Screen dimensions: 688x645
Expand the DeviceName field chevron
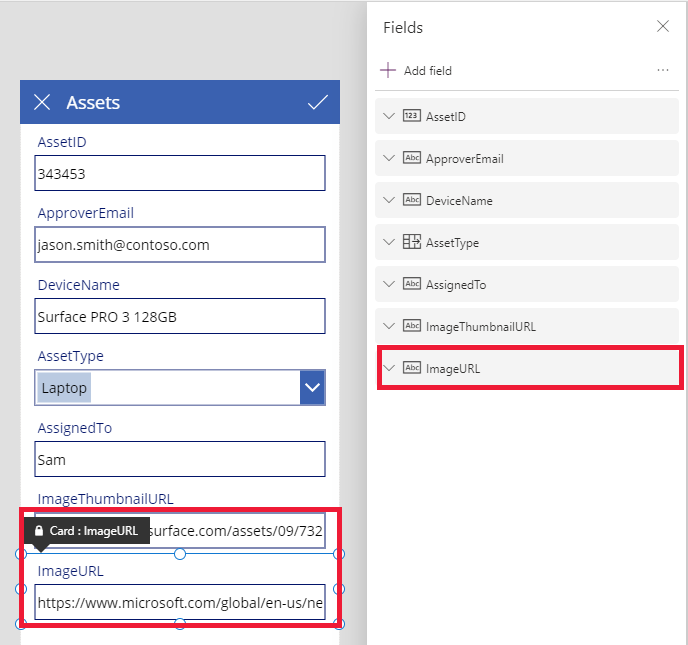click(x=389, y=201)
